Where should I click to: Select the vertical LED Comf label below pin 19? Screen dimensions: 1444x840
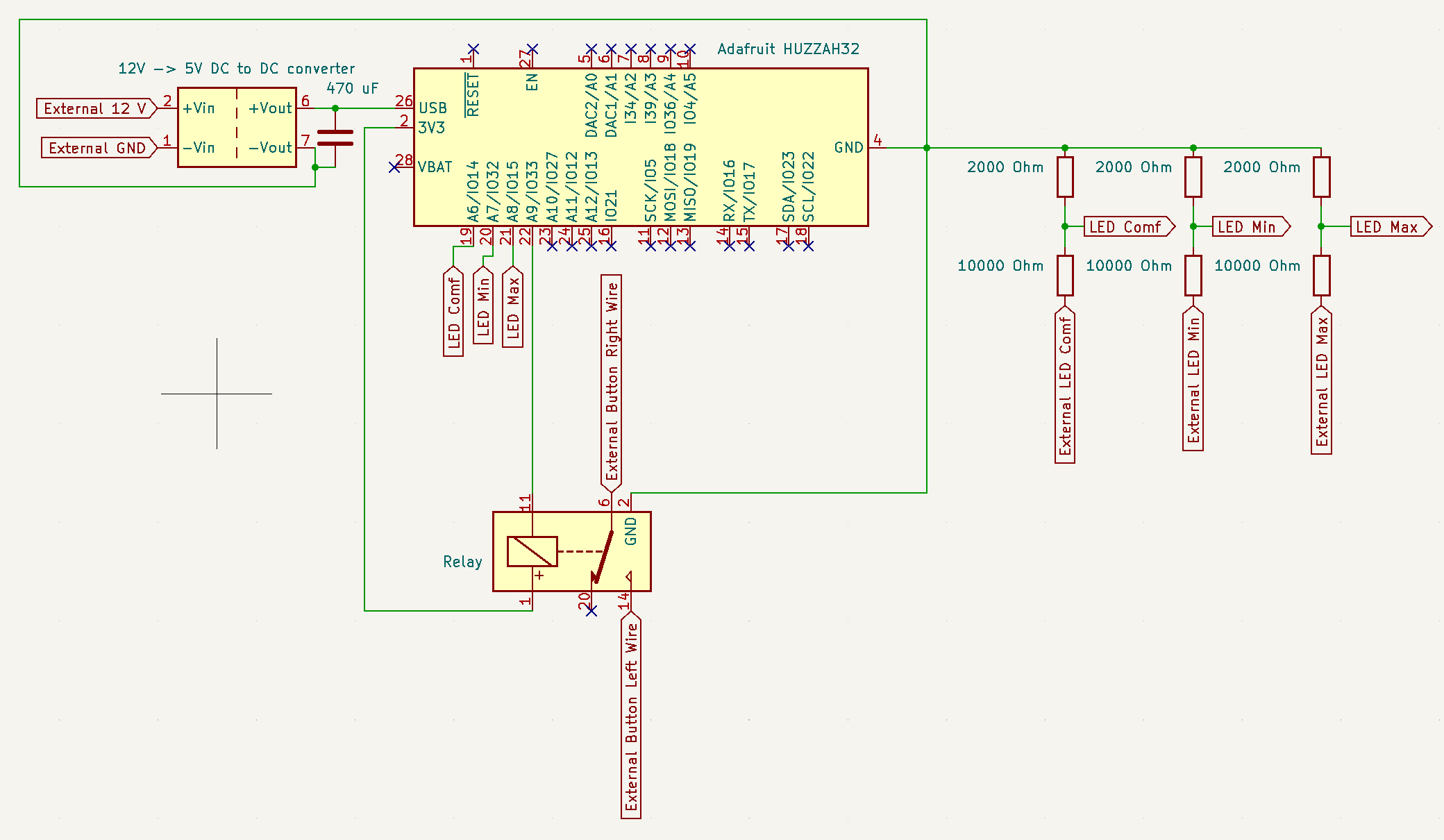[453, 312]
